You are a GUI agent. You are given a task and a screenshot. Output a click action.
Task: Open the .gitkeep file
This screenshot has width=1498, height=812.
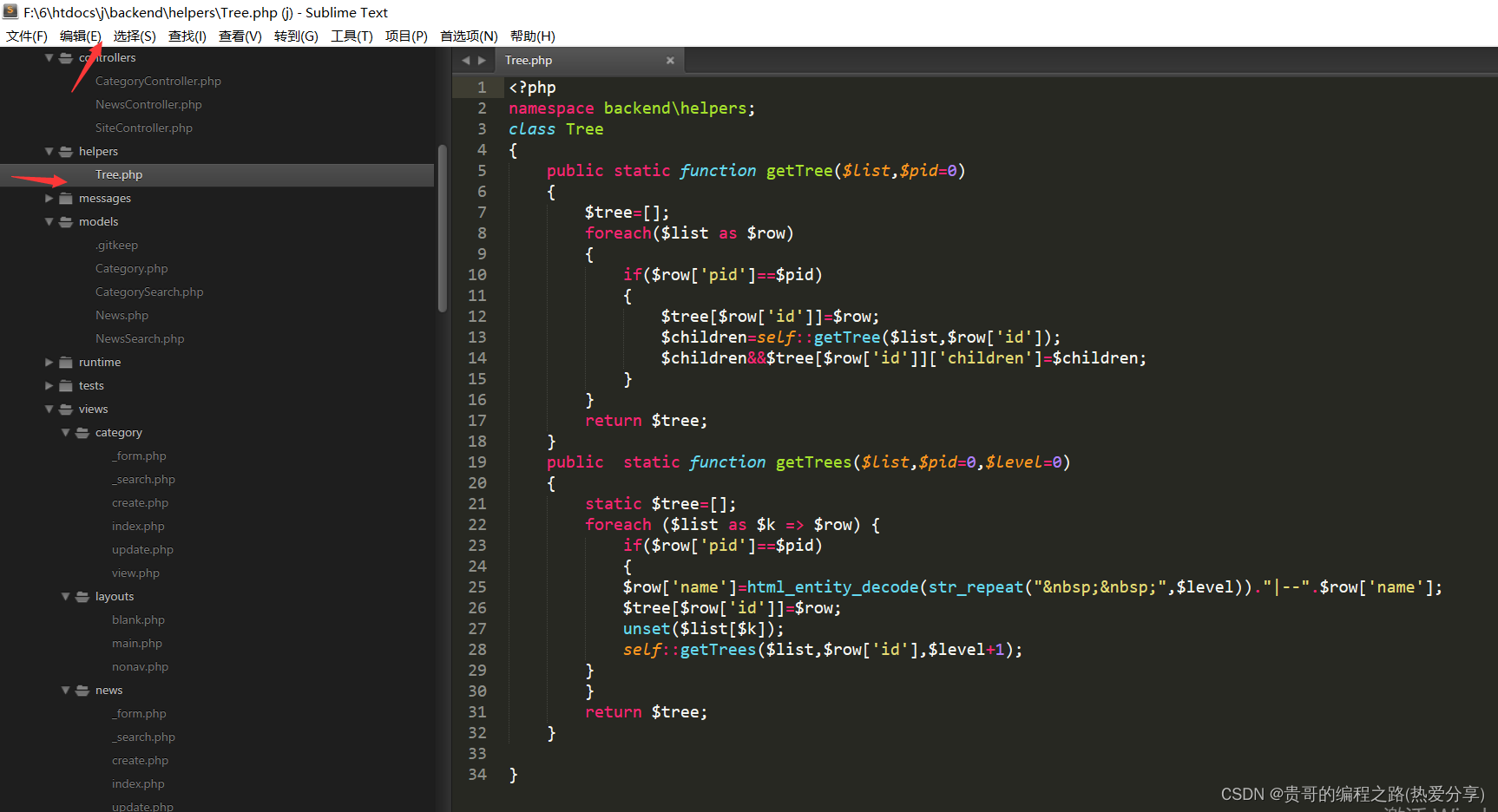coord(116,246)
